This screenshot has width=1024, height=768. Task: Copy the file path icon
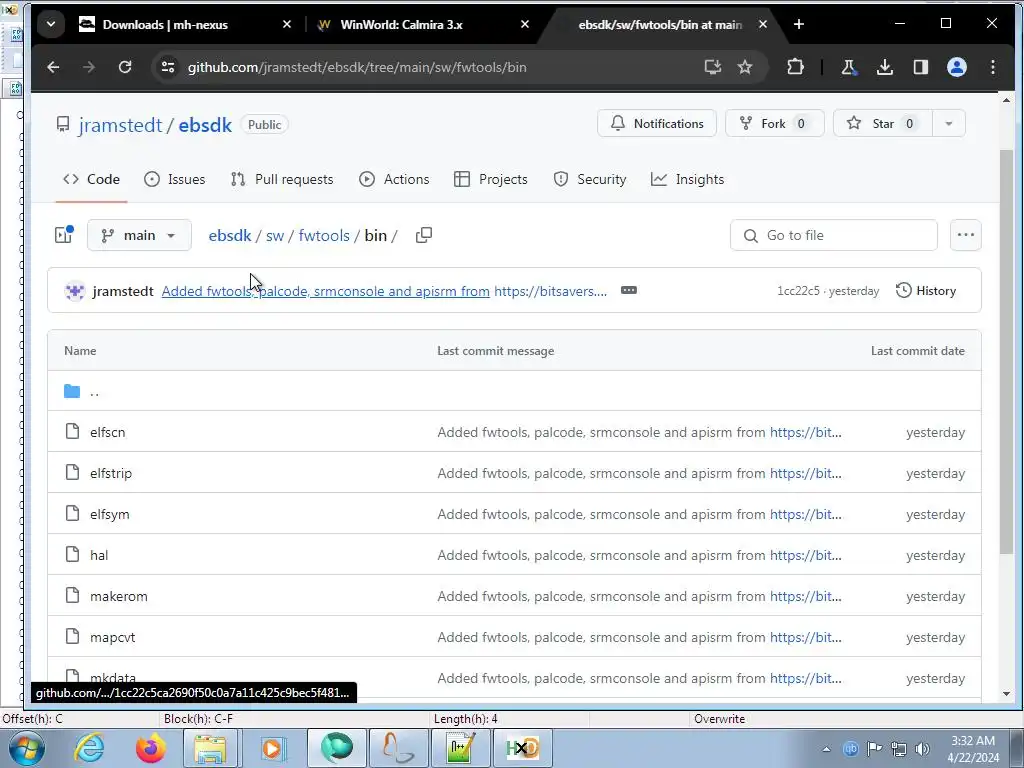tap(424, 235)
